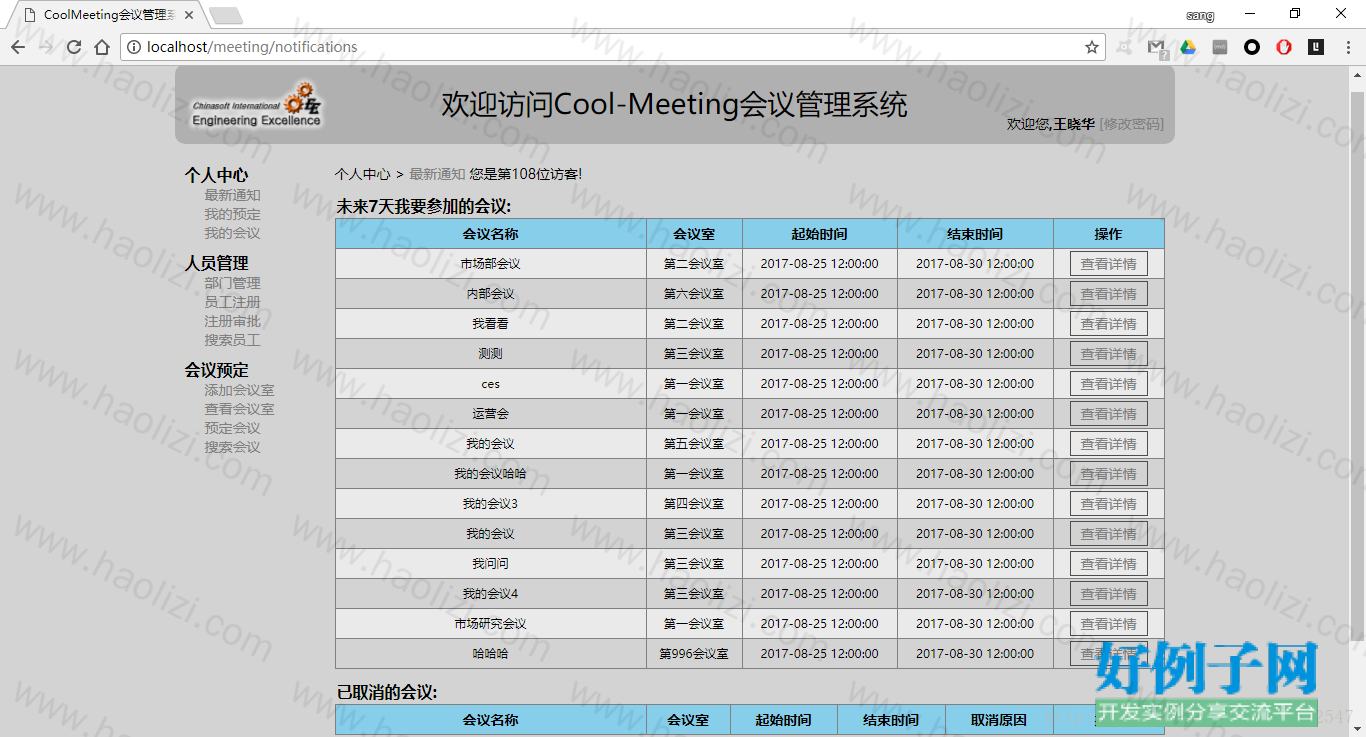Click 个人中心 in the breadcrumb
Viewport: 1366px width, 737px height.
pos(362,174)
